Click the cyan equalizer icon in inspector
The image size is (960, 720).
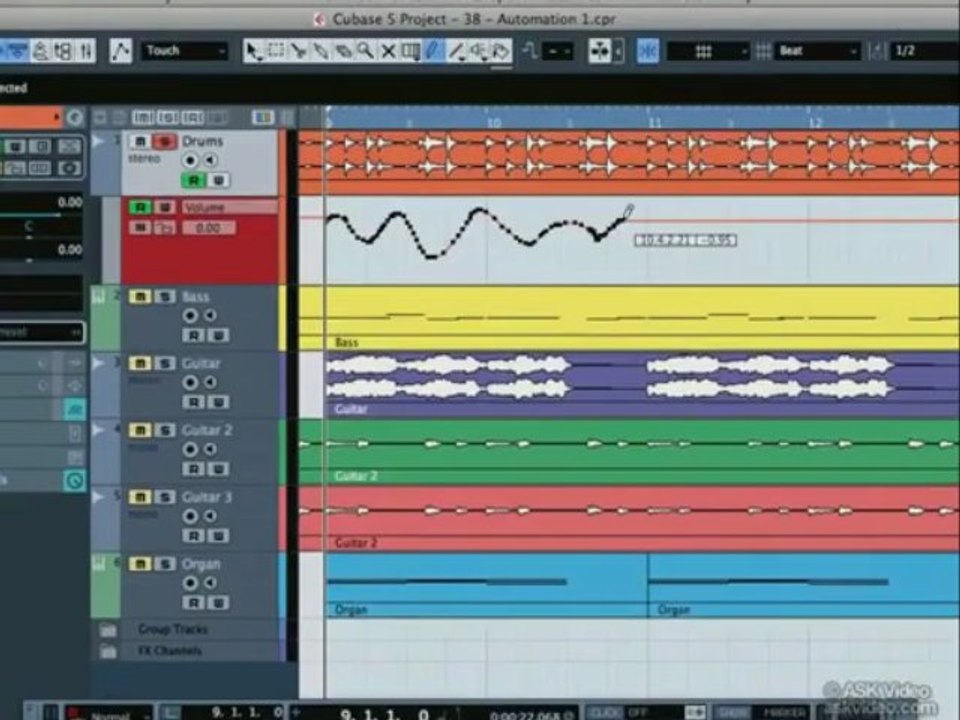(x=75, y=409)
